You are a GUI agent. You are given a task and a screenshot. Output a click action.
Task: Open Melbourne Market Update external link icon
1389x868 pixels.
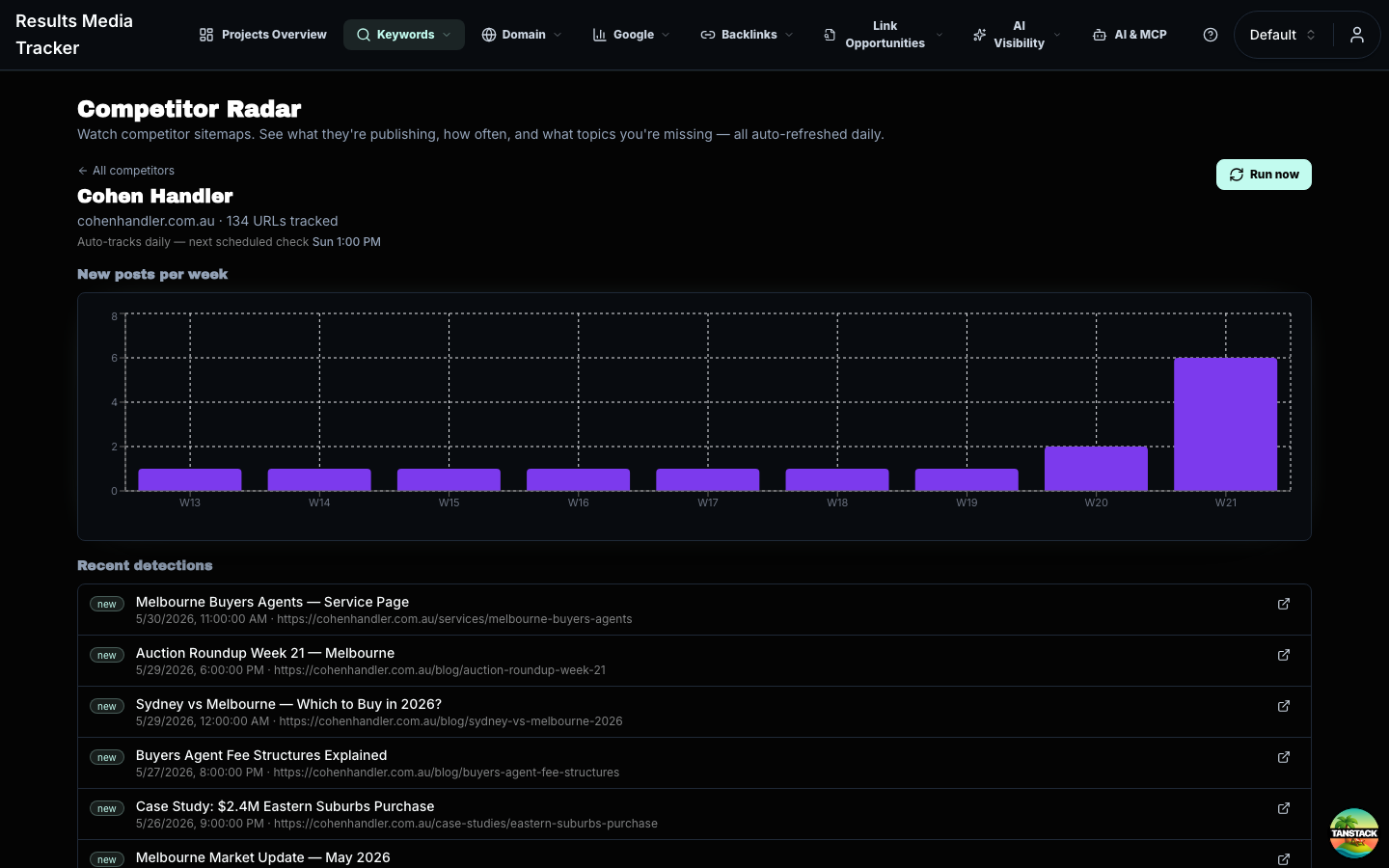click(x=1284, y=859)
